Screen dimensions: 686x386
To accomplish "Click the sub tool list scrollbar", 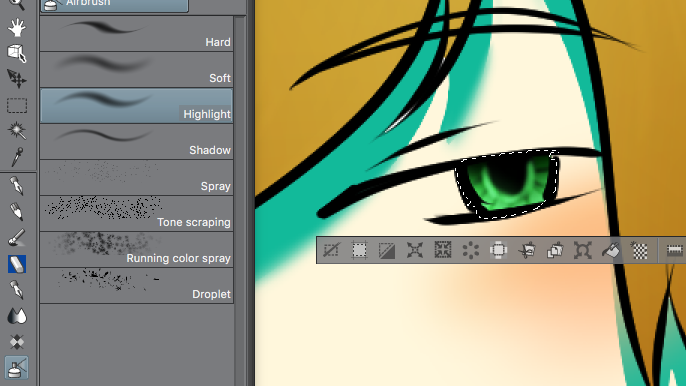I will point(240,201).
